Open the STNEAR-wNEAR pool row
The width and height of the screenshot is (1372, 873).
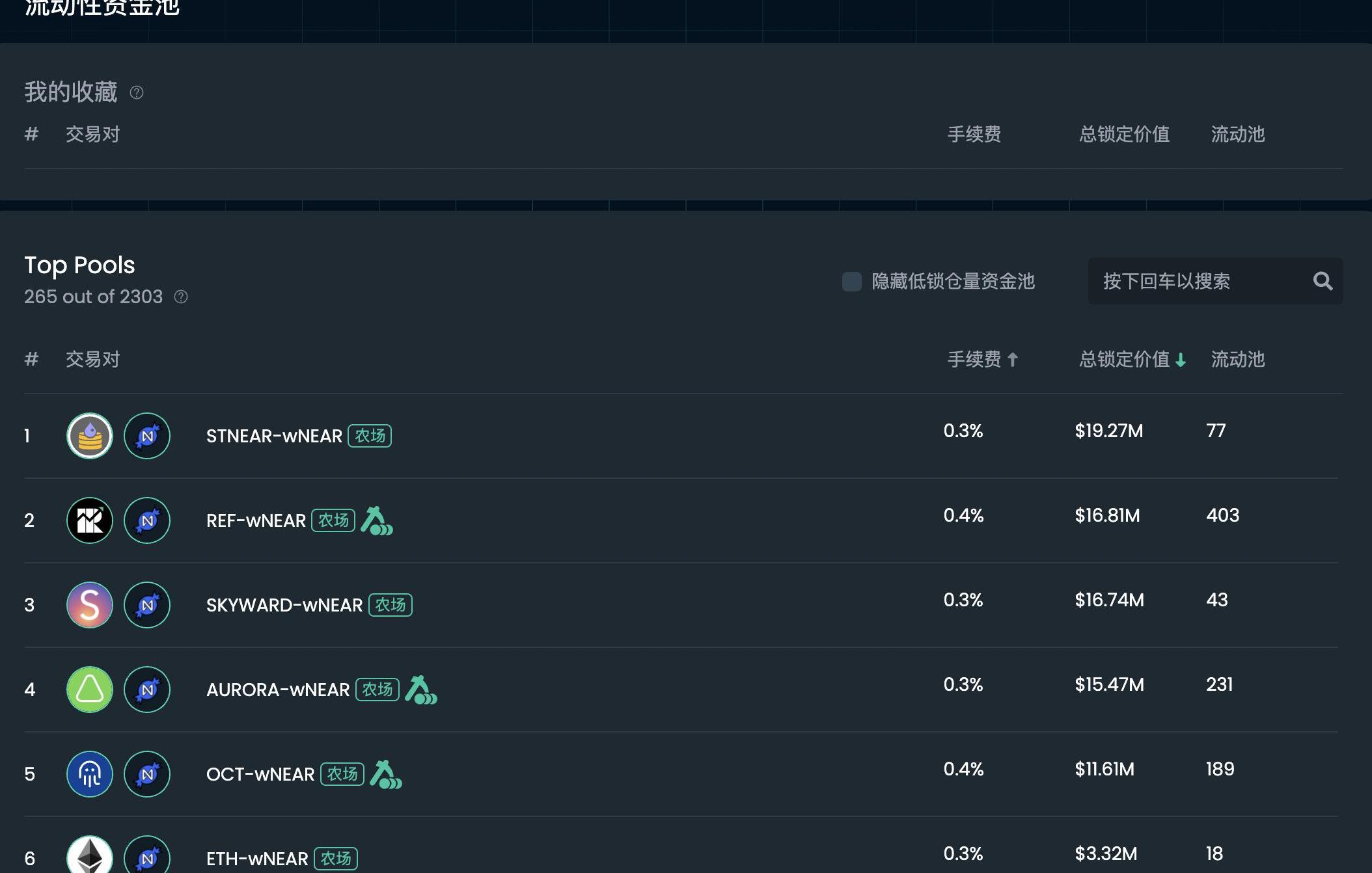[x=274, y=436]
